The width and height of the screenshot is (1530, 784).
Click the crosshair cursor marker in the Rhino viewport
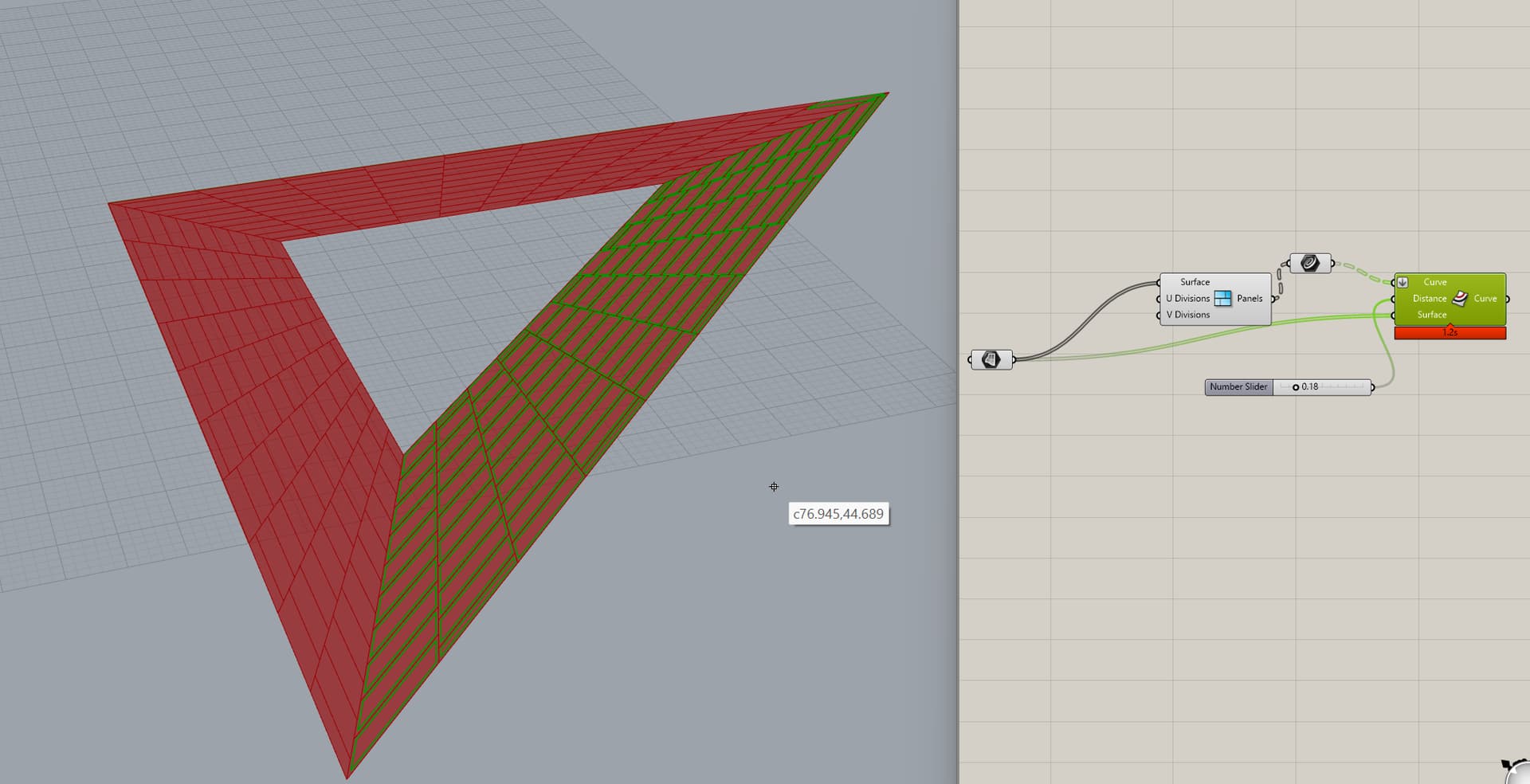(x=773, y=486)
